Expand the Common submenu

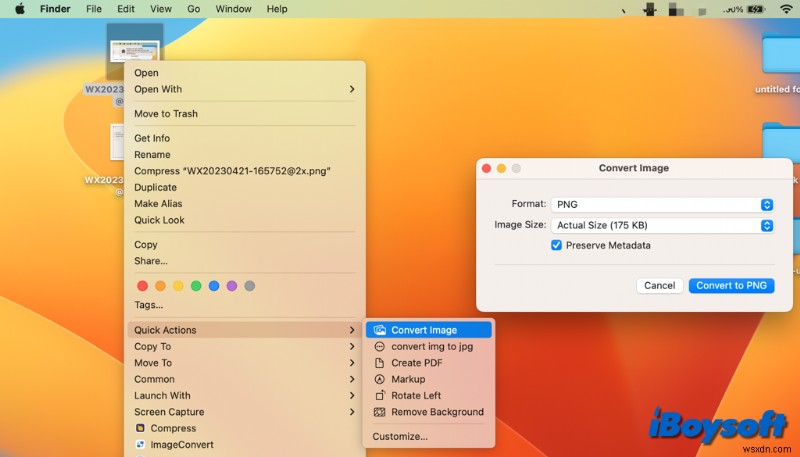245,379
